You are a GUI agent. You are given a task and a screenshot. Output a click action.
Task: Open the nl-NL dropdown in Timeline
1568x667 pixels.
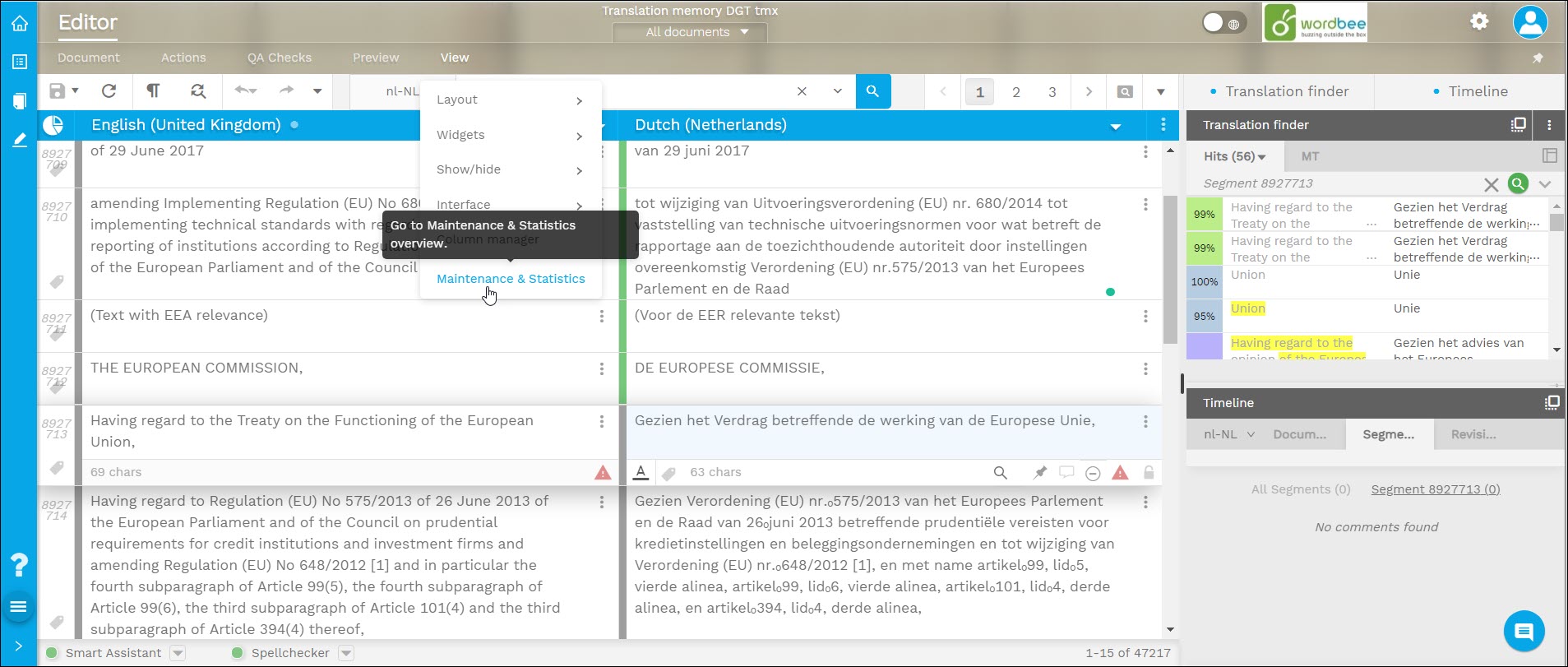click(x=1228, y=434)
